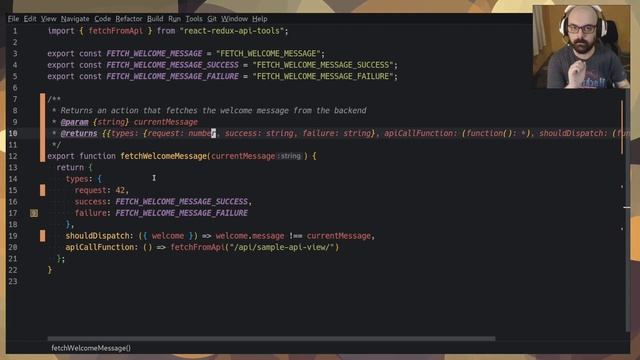This screenshot has height=360, width=640.
Task: Click the orange change marker beside line 15
Action: (42, 190)
